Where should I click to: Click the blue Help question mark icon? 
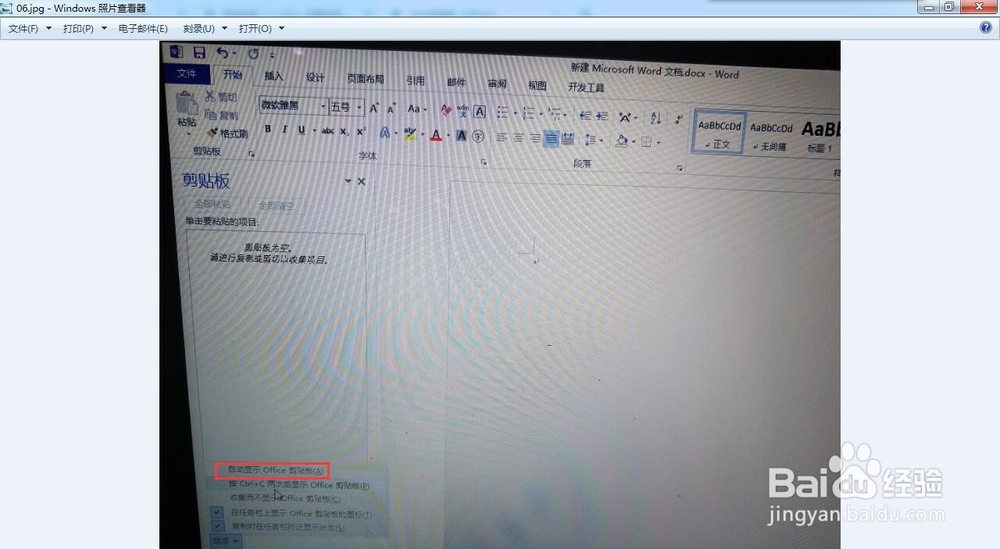(986, 28)
